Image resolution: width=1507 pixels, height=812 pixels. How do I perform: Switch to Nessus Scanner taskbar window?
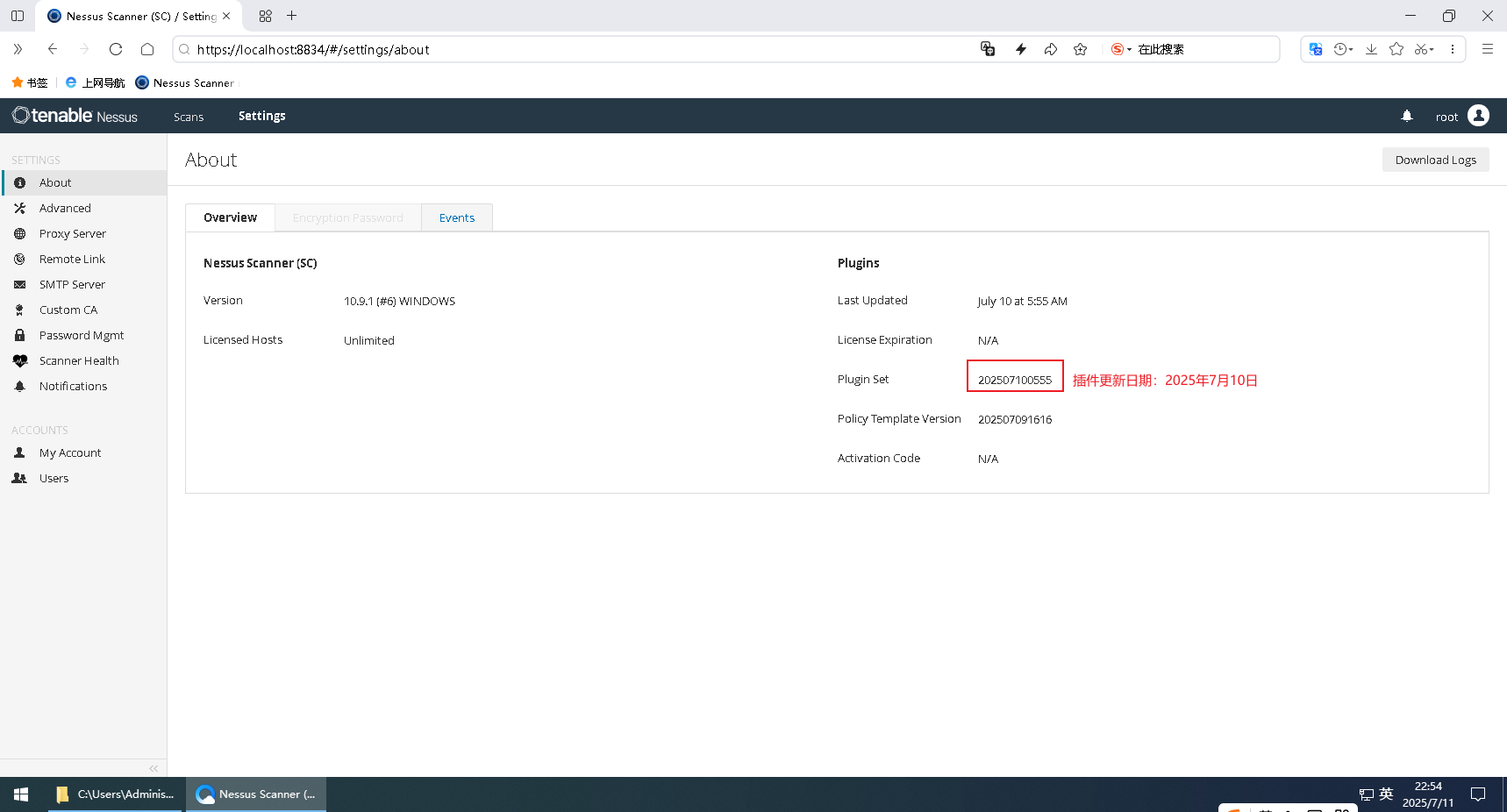click(x=256, y=794)
